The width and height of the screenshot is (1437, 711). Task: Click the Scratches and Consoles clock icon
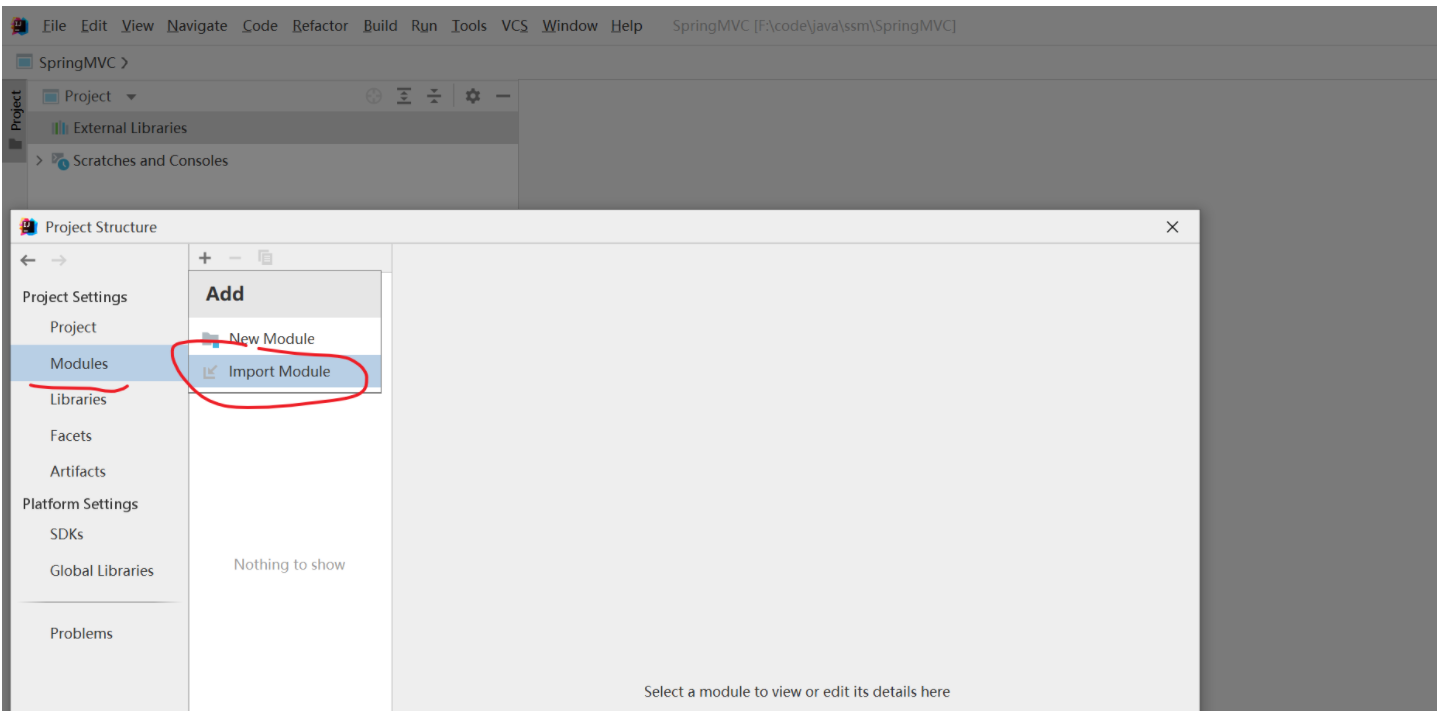click(60, 161)
